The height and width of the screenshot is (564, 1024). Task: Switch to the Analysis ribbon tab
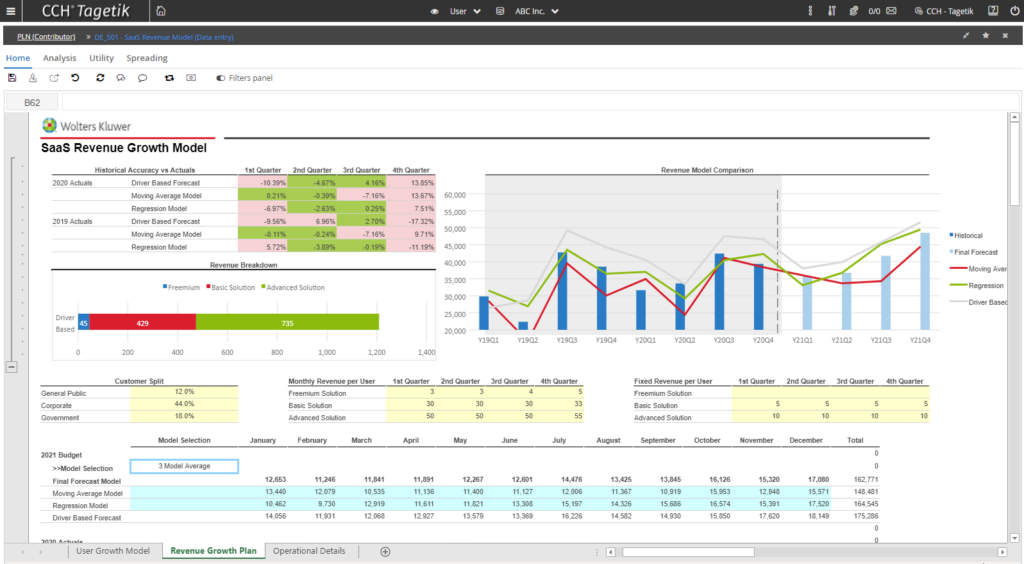[x=59, y=58]
